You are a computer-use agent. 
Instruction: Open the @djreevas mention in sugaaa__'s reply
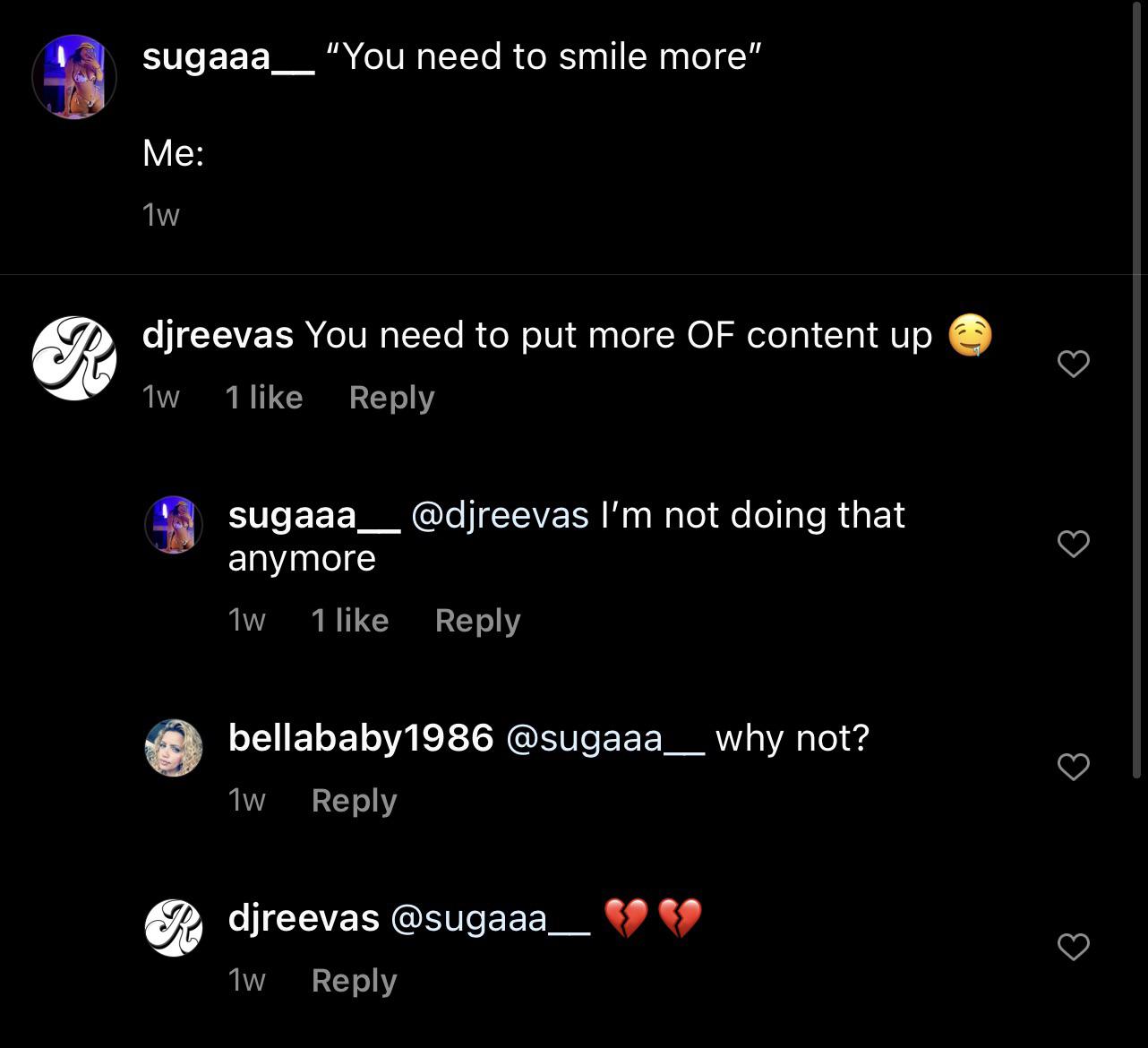click(x=500, y=515)
